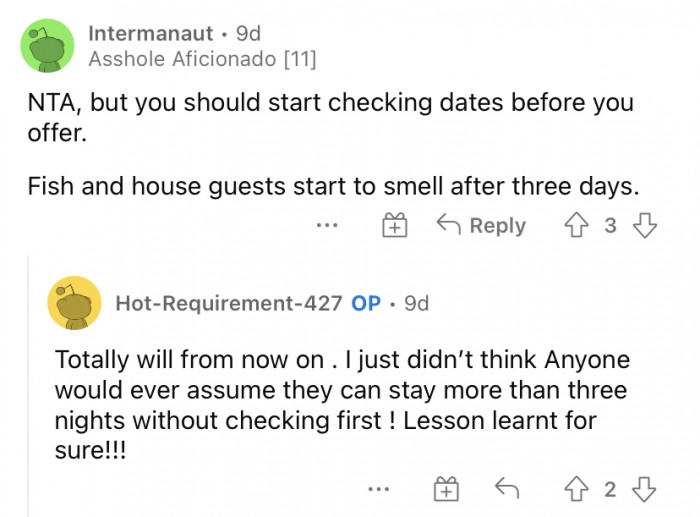Open the three-dot menu on Hot-Requirement-427's reply
This screenshot has height=517, width=700.
click(377, 489)
